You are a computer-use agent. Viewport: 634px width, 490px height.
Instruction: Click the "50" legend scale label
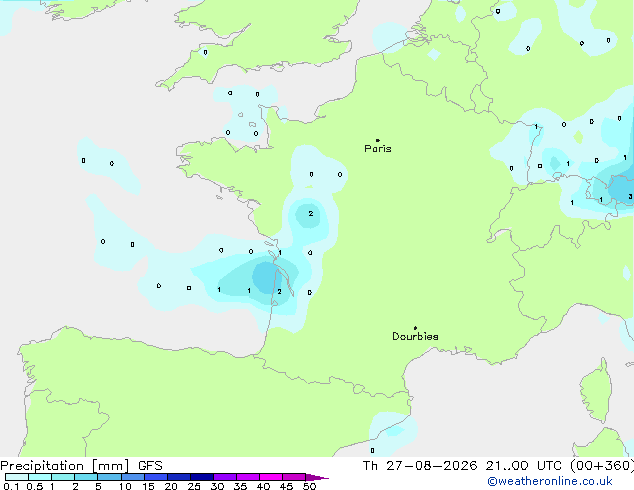[x=309, y=486]
